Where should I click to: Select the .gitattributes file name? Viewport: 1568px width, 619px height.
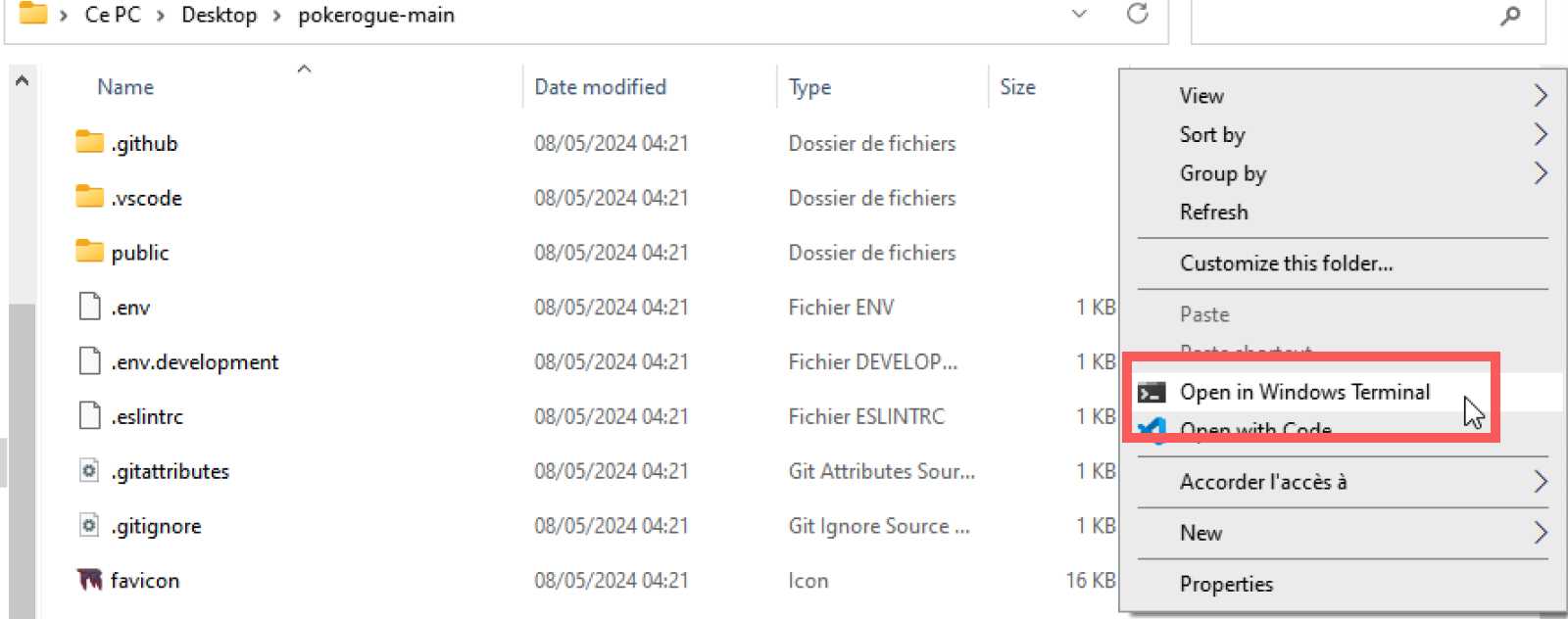[x=170, y=471]
